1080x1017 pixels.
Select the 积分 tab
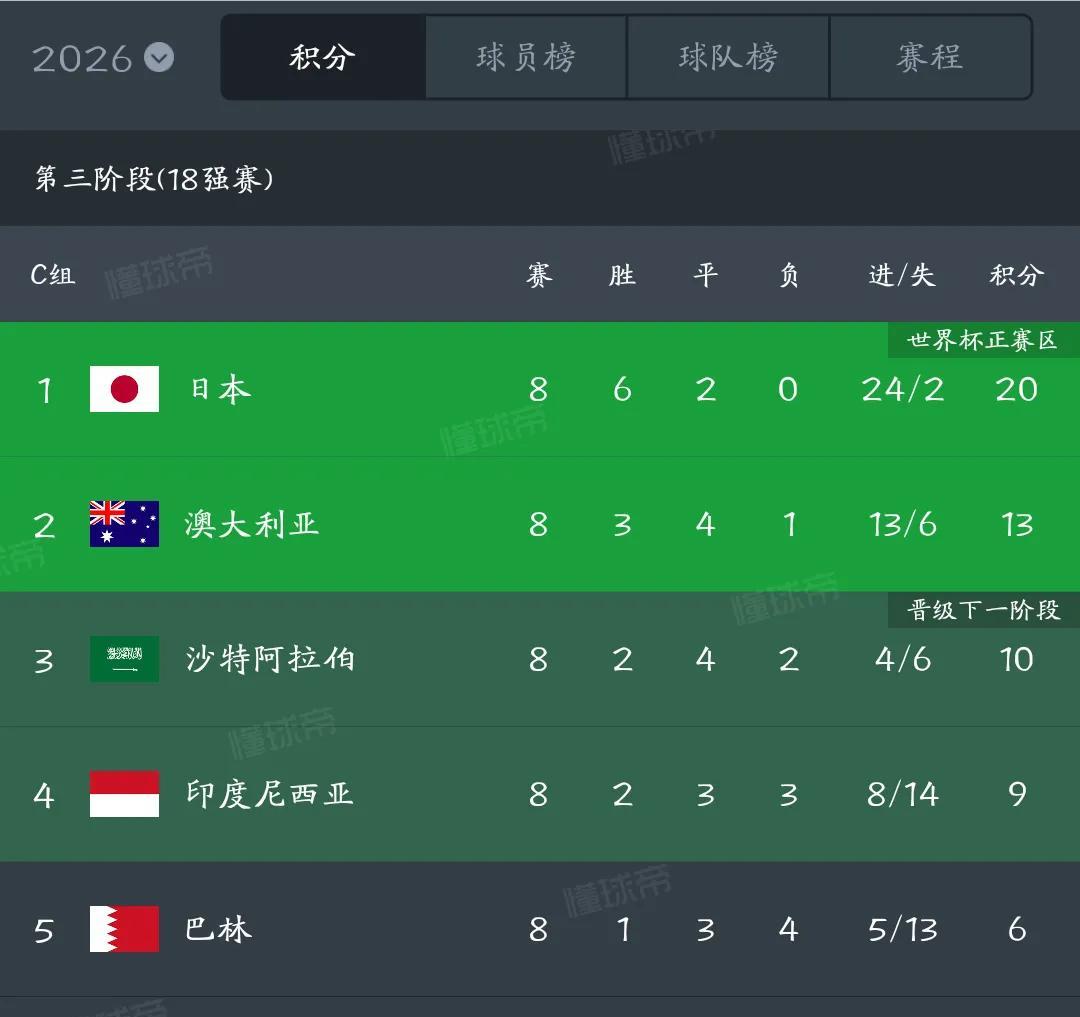(323, 57)
